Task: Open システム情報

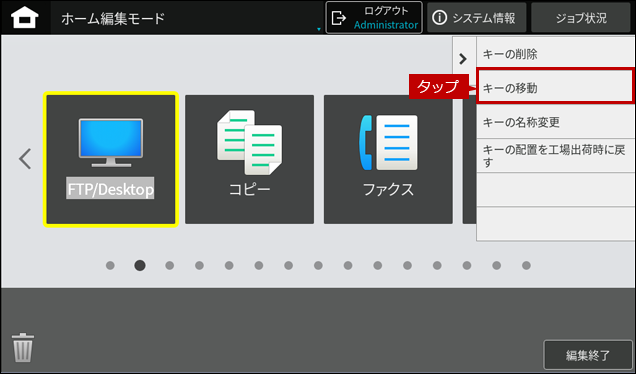Action: (x=477, y=18)
